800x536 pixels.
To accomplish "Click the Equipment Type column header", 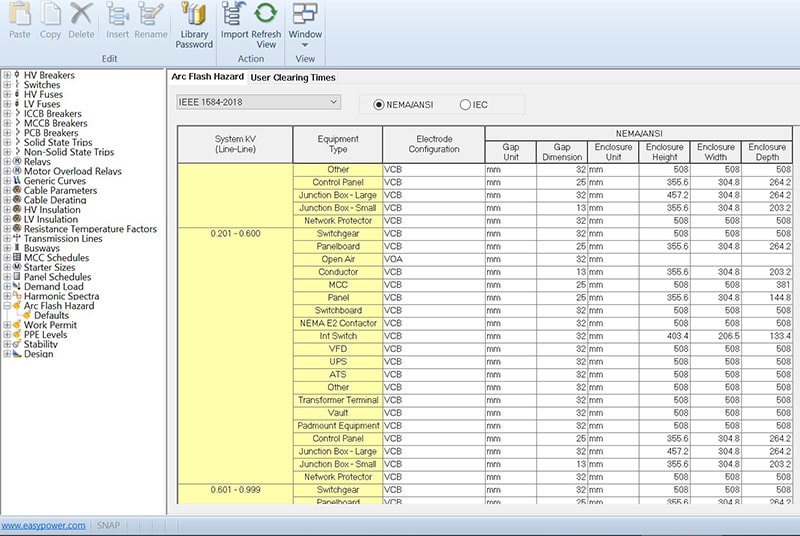I will 338,144.
